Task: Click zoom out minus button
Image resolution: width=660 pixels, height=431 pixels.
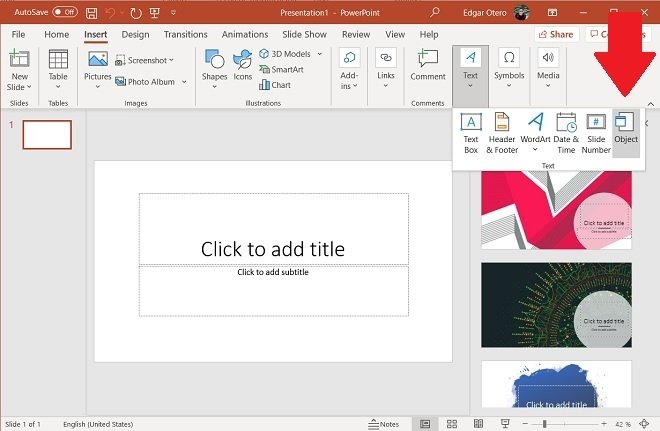Action: pyautogui.click(x=525, y=424)
